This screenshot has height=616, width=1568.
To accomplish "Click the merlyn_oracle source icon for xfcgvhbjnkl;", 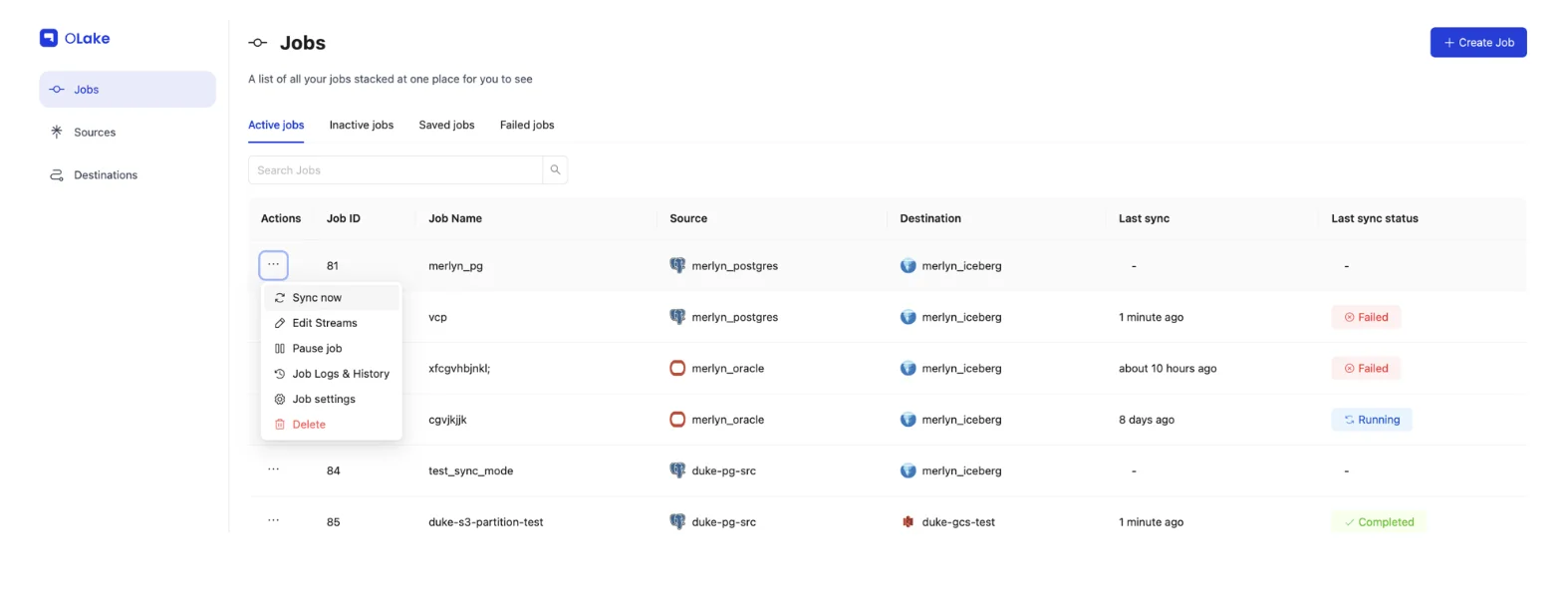I will [x=677, y=369].
